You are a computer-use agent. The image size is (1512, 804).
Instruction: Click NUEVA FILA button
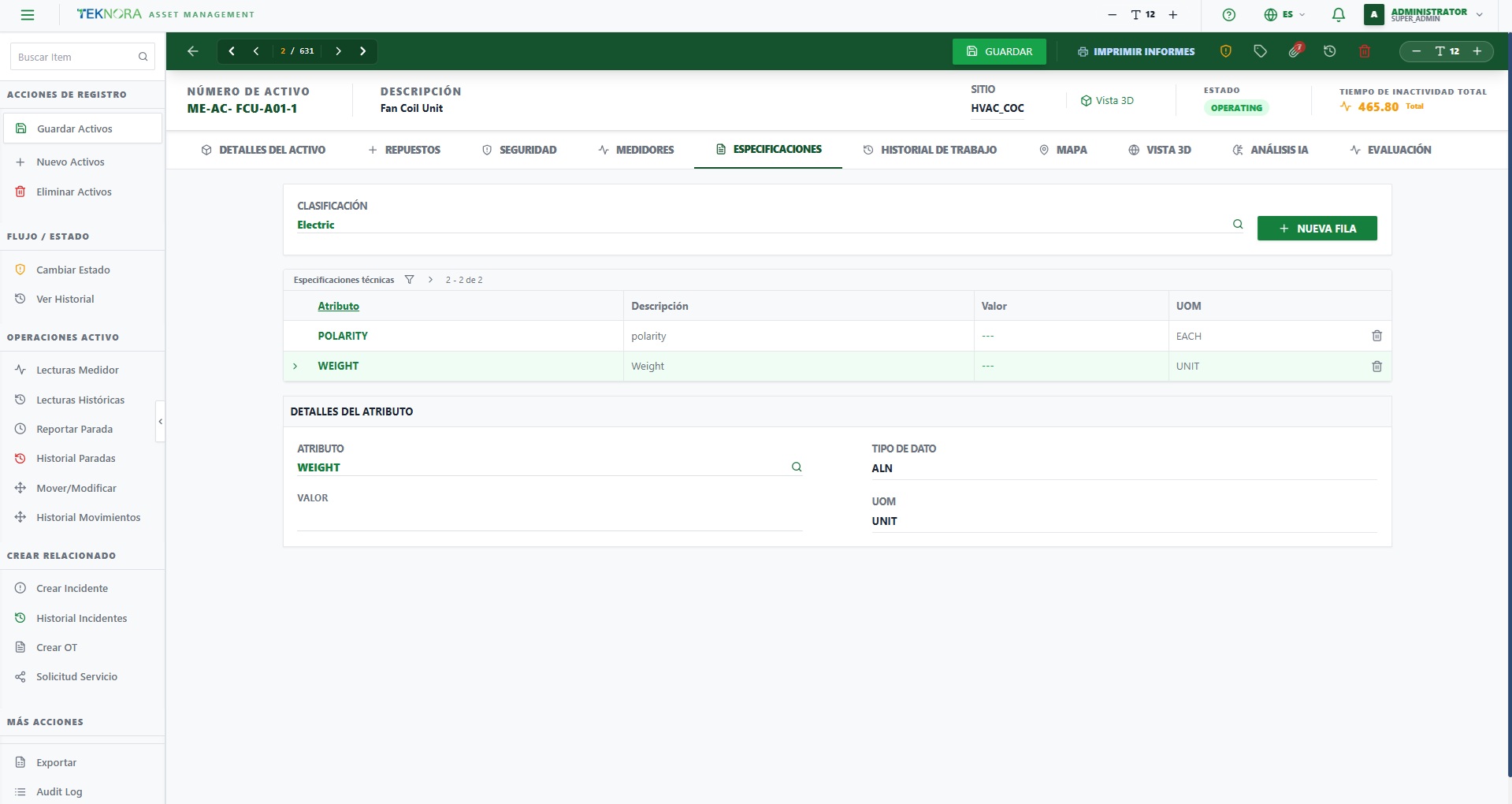tap(1317, 229)
